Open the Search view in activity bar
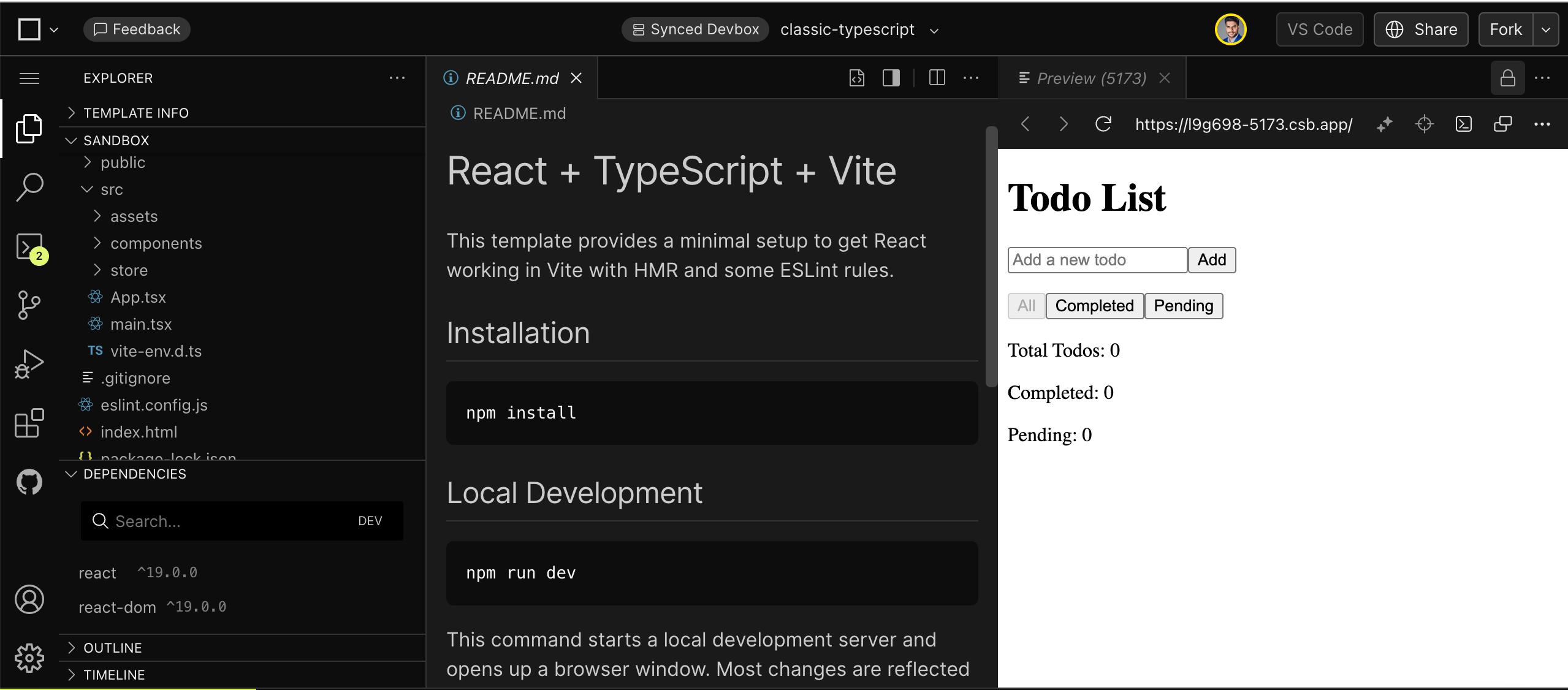Screen dimensions: 1568x690 pos(29,186)
